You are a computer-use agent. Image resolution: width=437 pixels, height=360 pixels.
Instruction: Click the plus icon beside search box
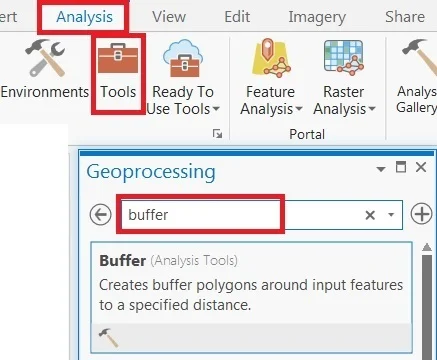[x=421, y=214]
